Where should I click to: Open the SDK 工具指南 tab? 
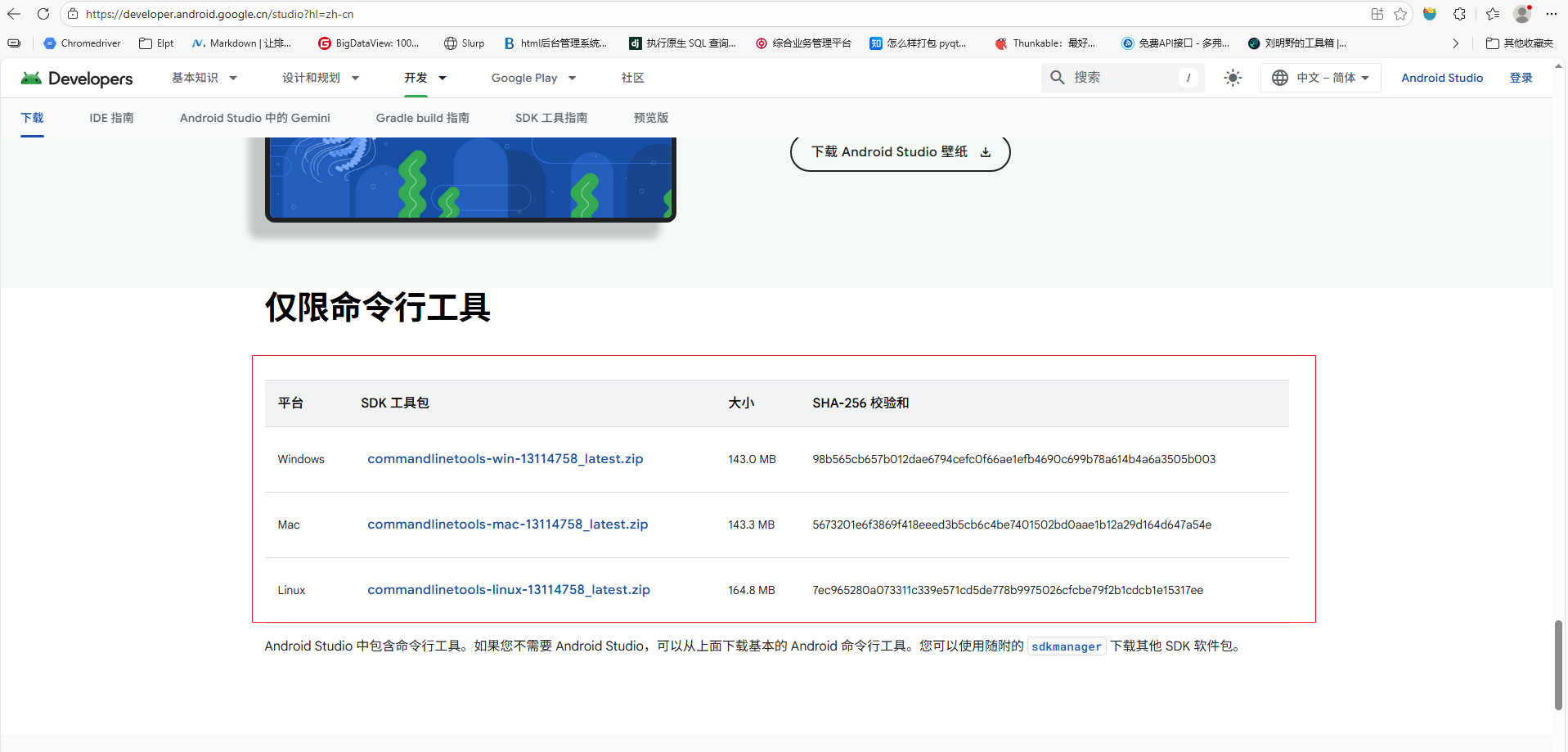550,118
